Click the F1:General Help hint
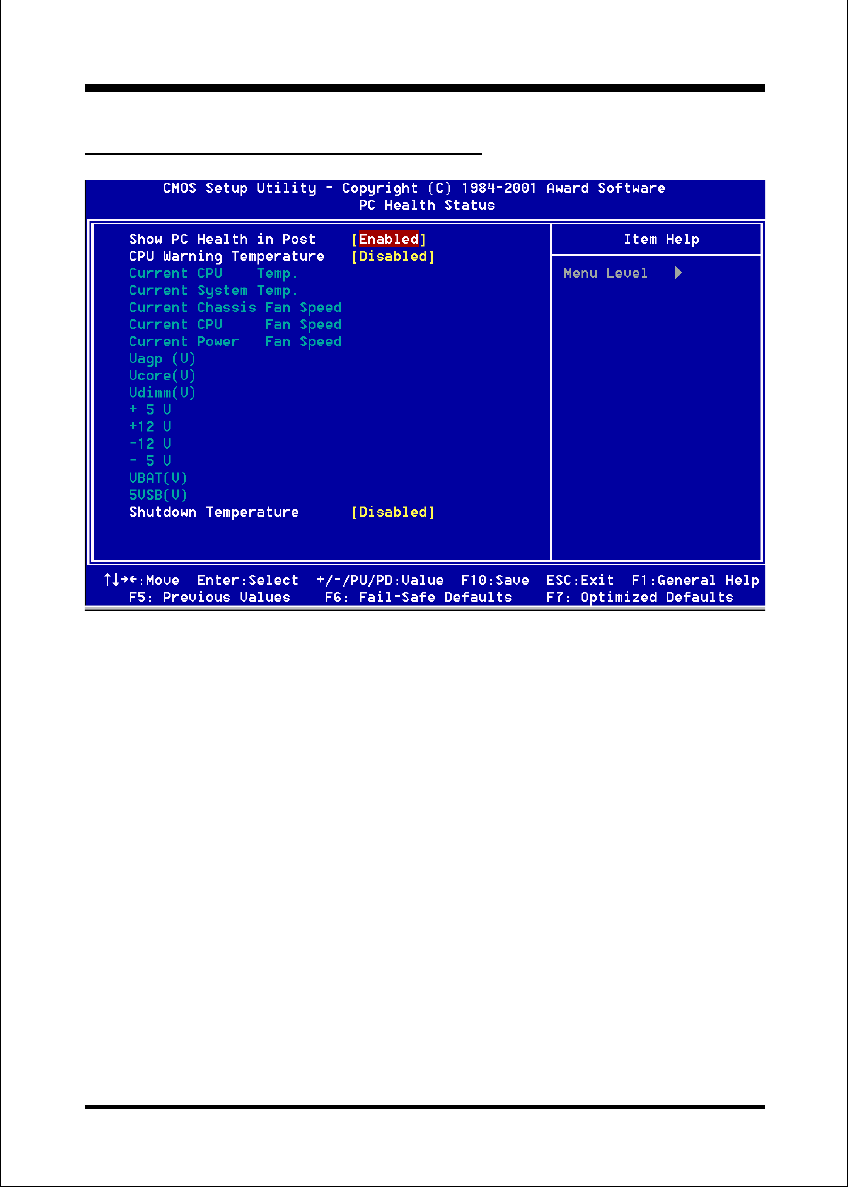848x1187 pixels. (x=695, y=581)
